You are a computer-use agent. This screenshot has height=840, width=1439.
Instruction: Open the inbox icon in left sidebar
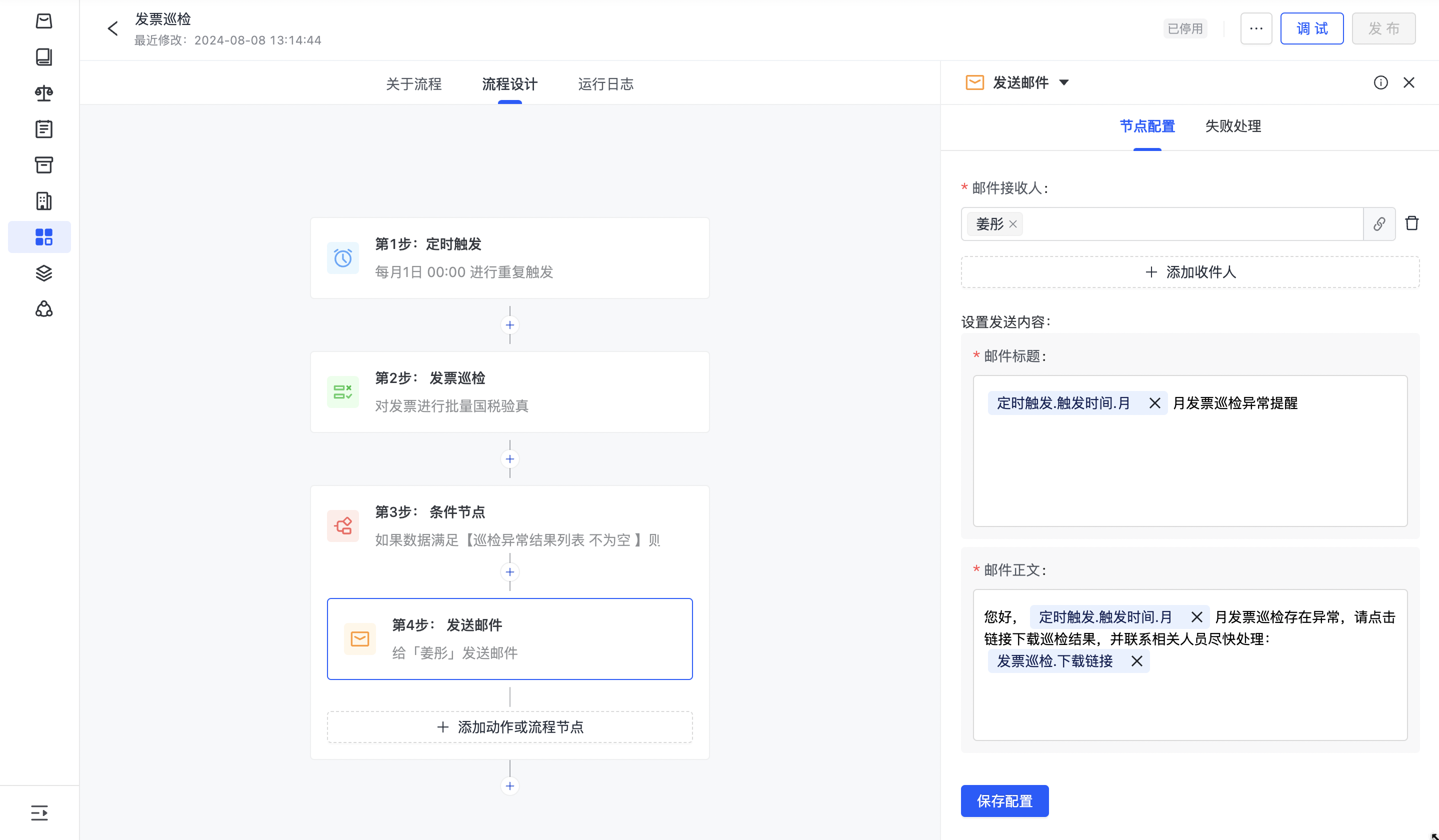[44, 21]
